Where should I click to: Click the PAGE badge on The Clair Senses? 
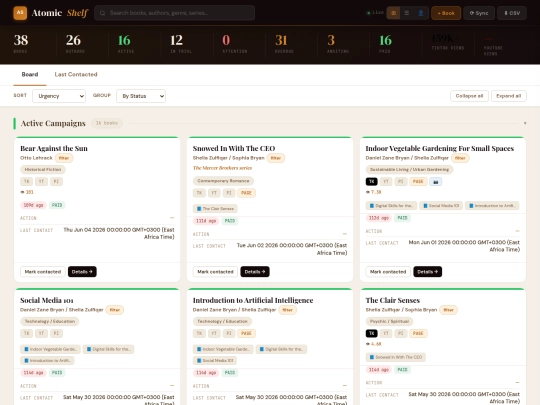(x=418, y=333)
